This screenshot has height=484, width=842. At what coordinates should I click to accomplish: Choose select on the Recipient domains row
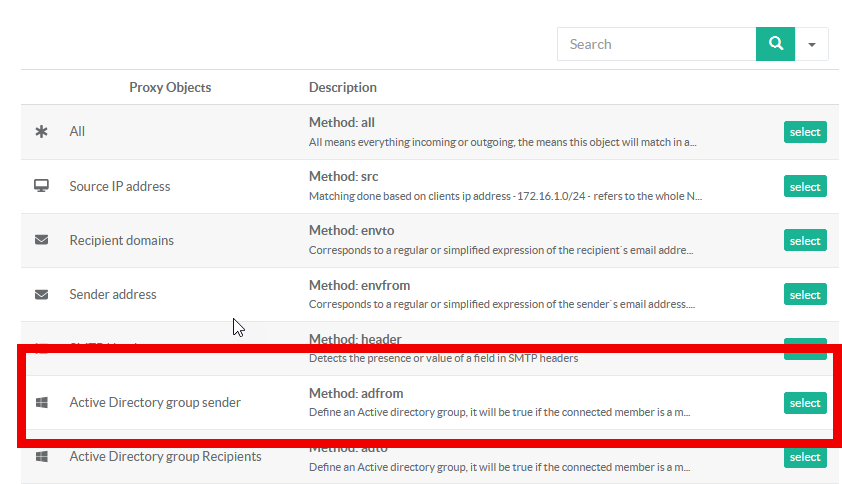coord(804,241)
